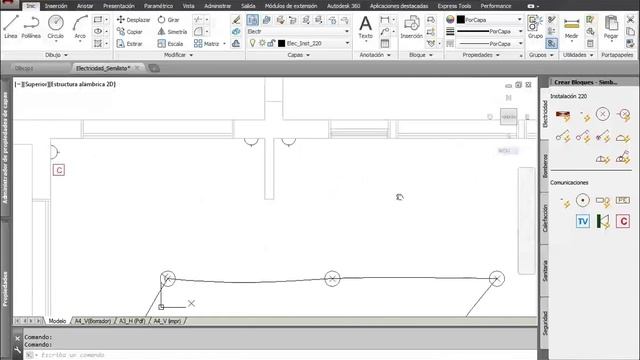Click the Girar rotate command

tap(169, 20)
